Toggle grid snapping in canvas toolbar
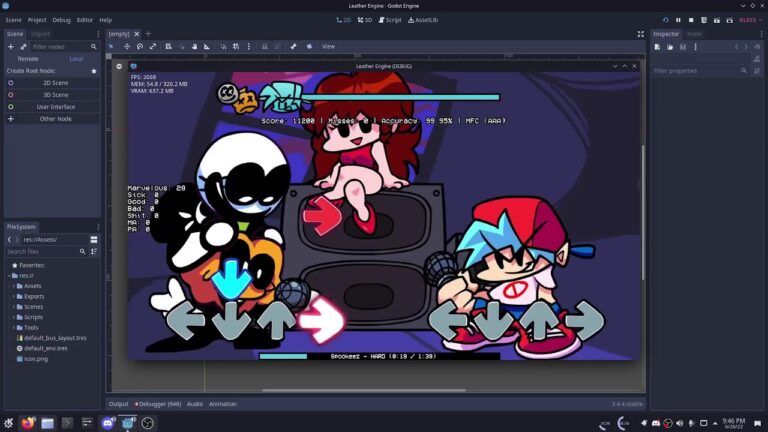The width and height of the screenshot is (768, 432). click(236, 47)
